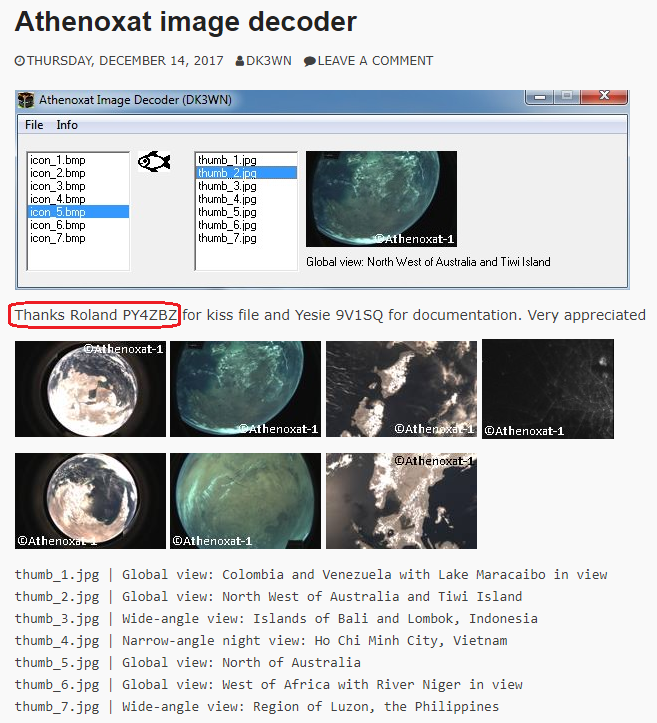Viewport: 657px width, 723px height.
Task: Select the highlighted thumb_2.jpg entry
Action: click(x=246, y=173)
